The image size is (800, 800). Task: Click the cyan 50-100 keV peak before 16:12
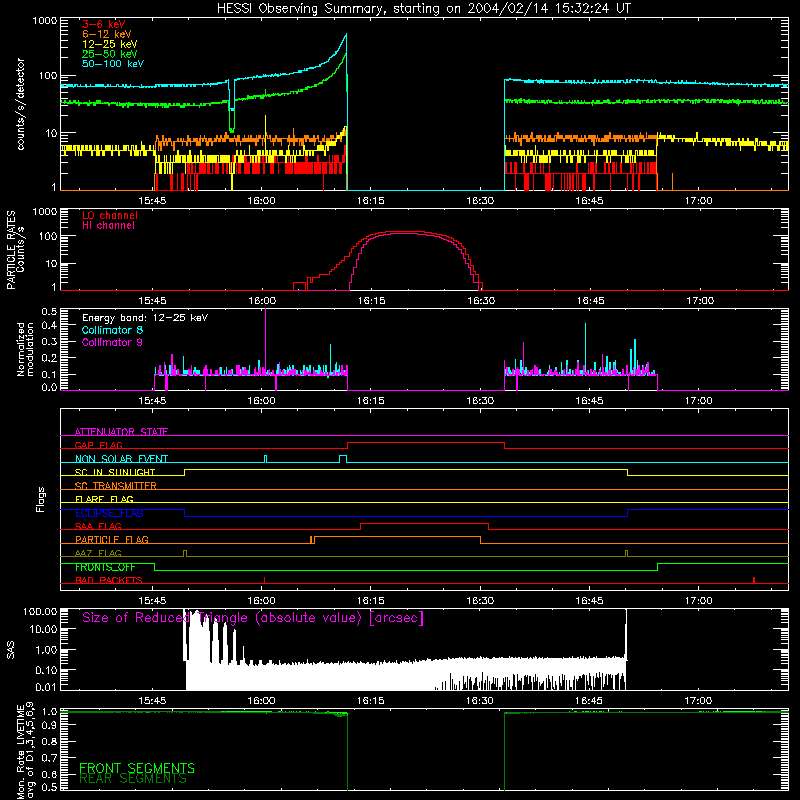346,35
